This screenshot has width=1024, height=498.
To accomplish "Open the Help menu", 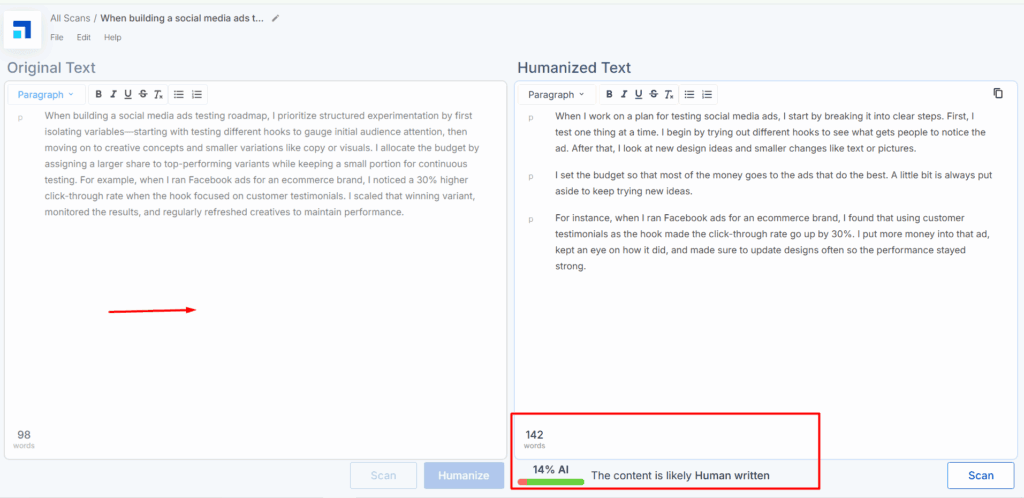I will pos(113,37).
